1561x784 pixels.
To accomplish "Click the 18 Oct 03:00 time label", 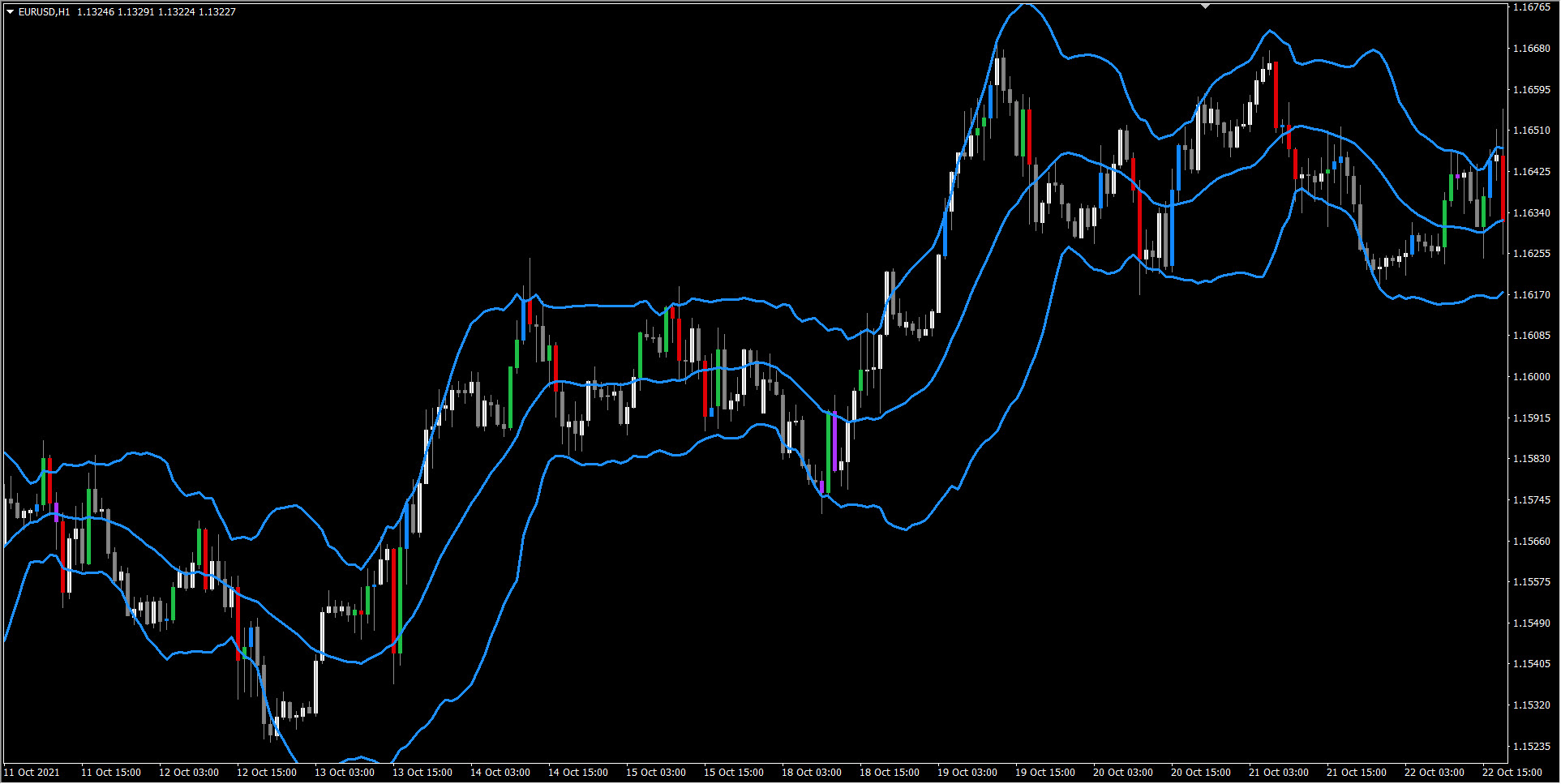I will (x=812, y=773).
